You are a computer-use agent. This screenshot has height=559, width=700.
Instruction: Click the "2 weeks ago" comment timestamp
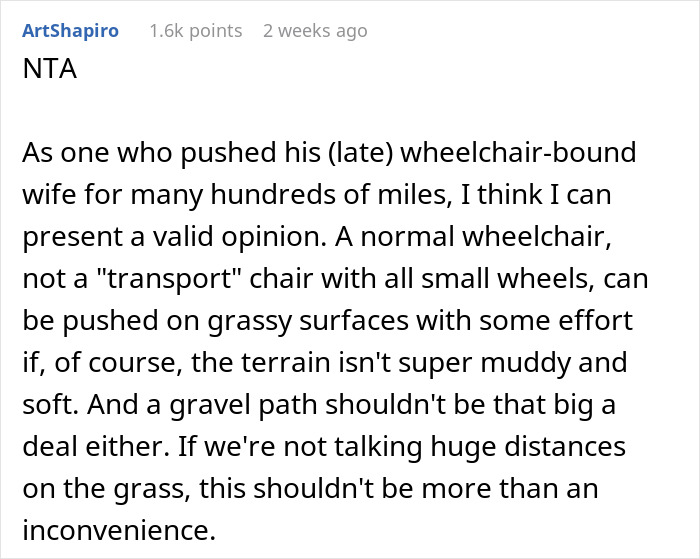315,31
